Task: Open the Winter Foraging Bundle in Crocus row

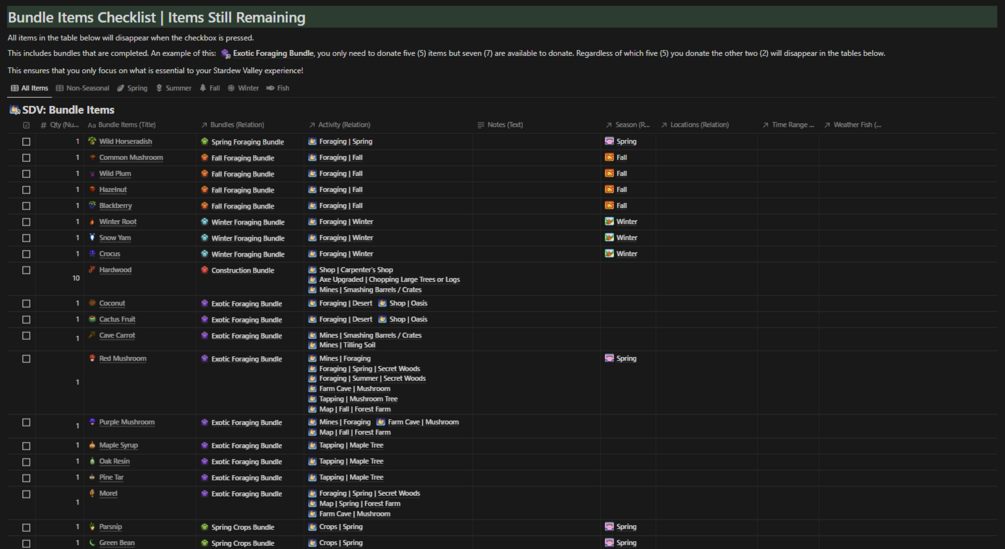Action: pos(248,254)
